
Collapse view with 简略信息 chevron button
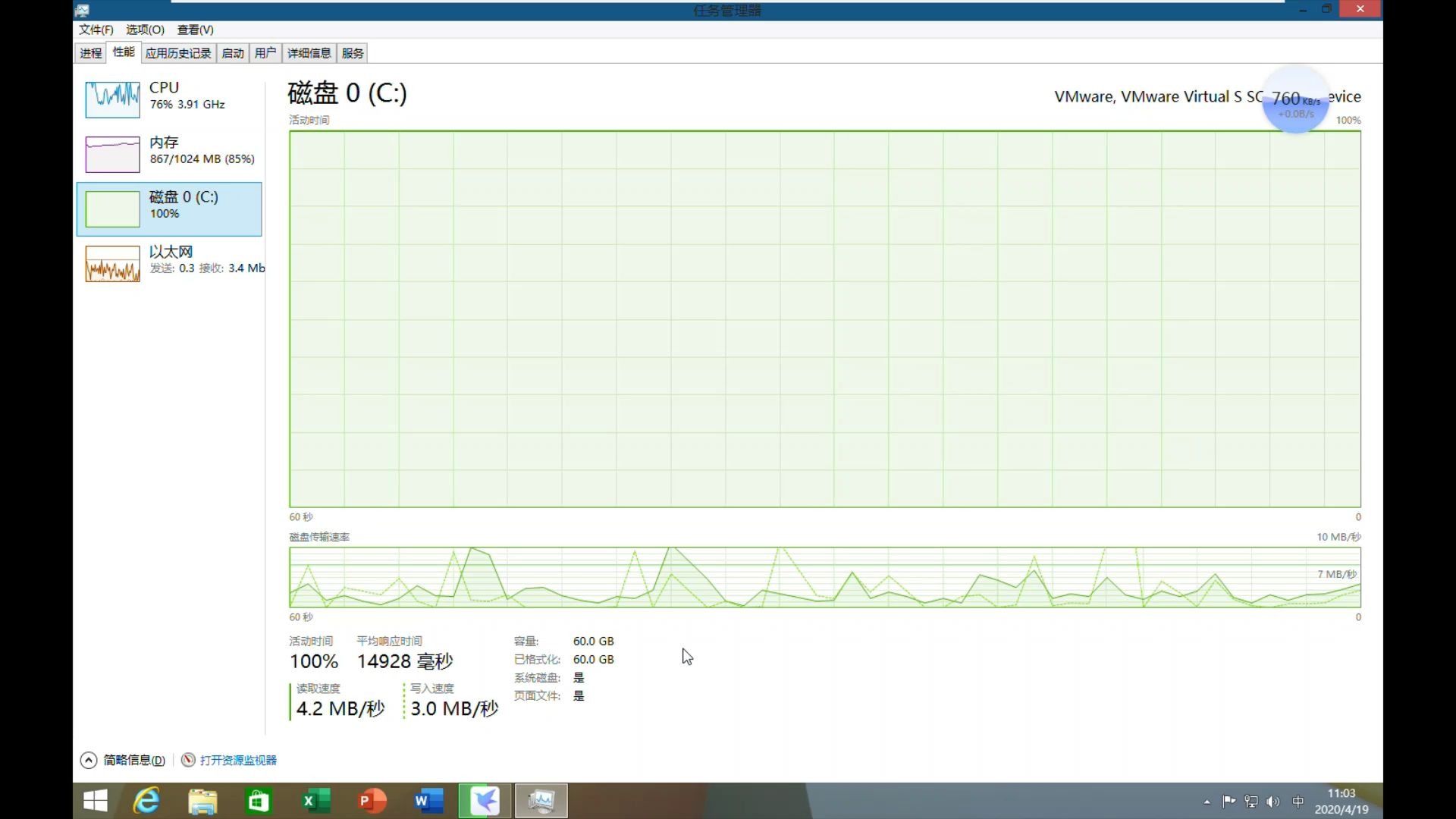89,760
